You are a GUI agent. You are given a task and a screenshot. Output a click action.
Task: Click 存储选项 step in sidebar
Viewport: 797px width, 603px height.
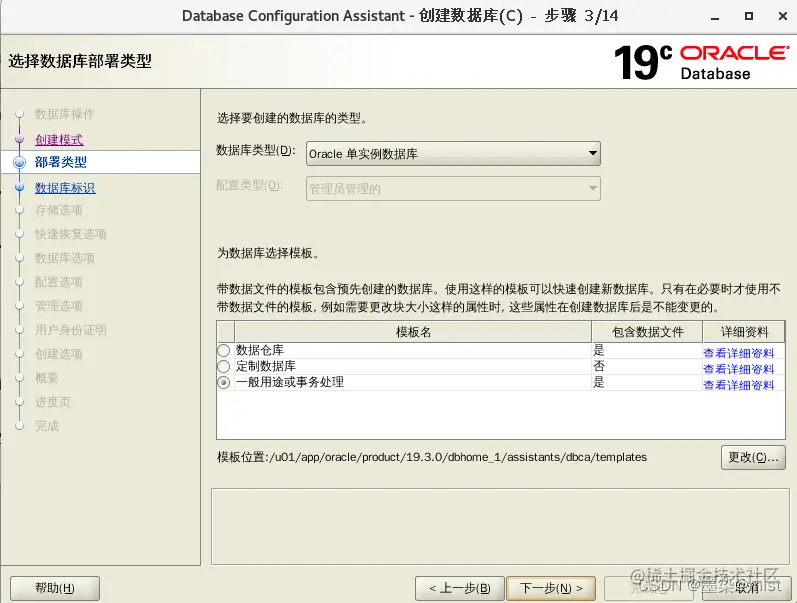[x=58, y=210]
